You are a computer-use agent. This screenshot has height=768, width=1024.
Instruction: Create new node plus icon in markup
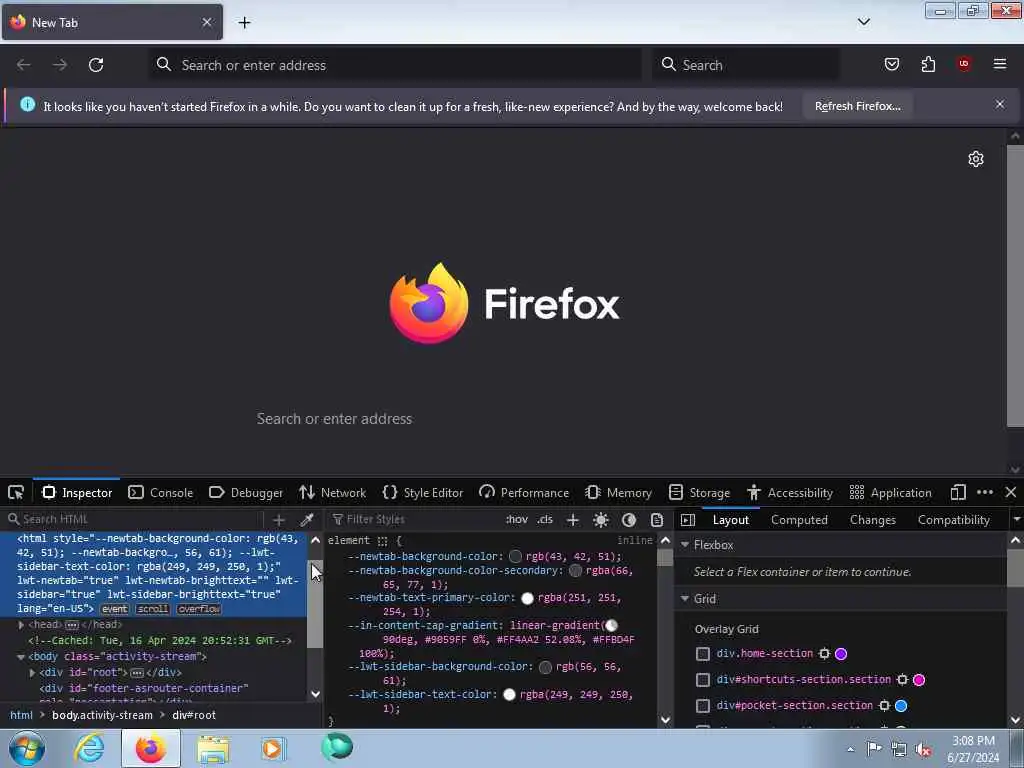(279, 520)
